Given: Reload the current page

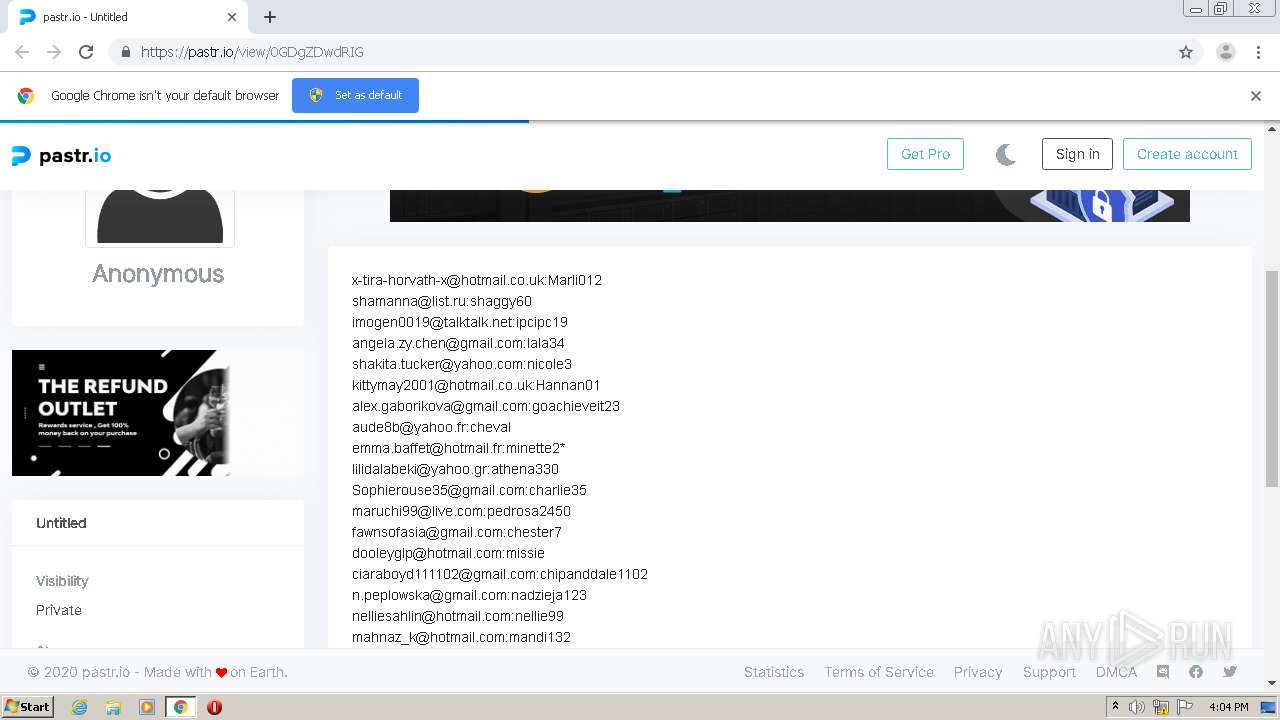Looking at the screenshot, I should coord(86,52).
